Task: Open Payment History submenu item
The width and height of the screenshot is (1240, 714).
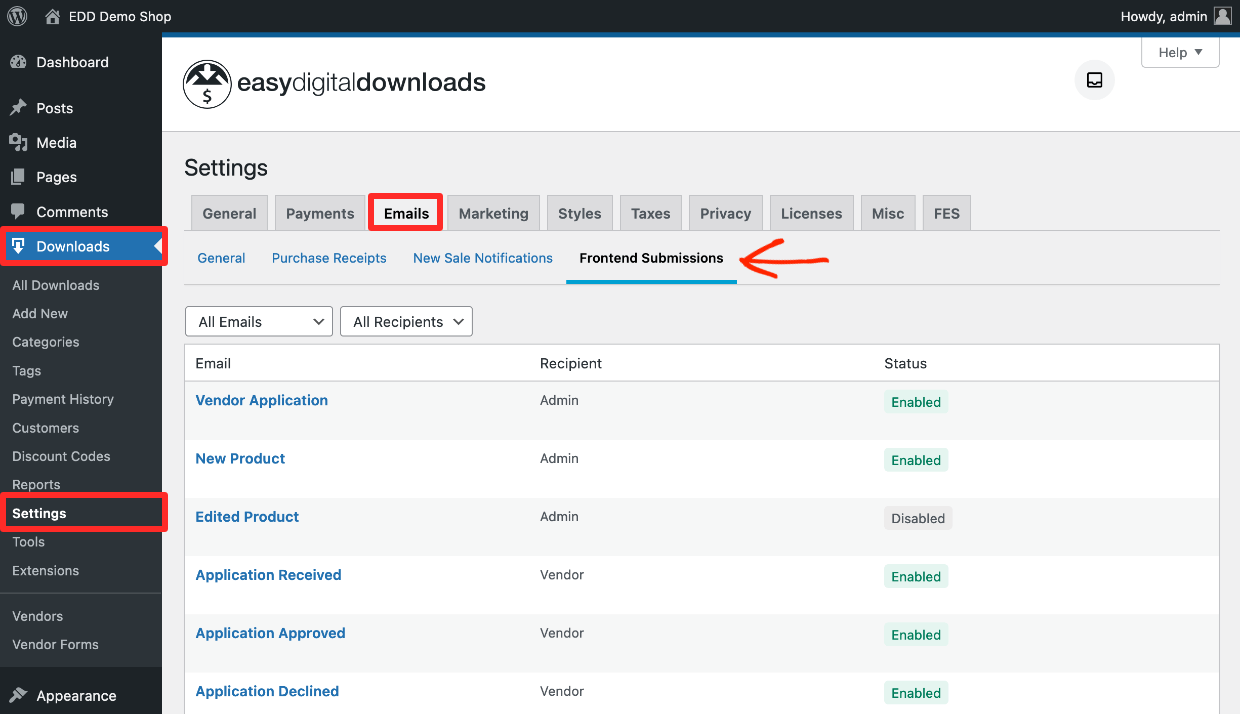Action: coord(63,399)
